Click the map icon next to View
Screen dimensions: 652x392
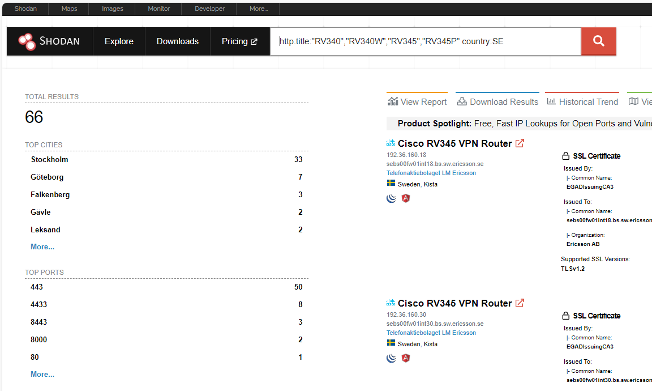point(633,101)
